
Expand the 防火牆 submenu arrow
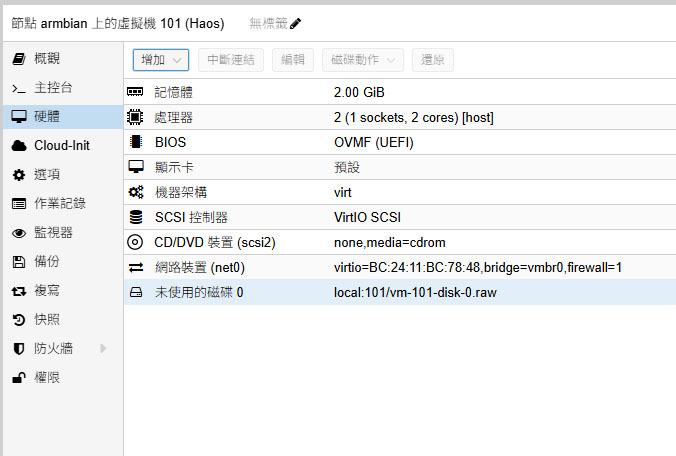pyautogui.click(x=103, y=349)
